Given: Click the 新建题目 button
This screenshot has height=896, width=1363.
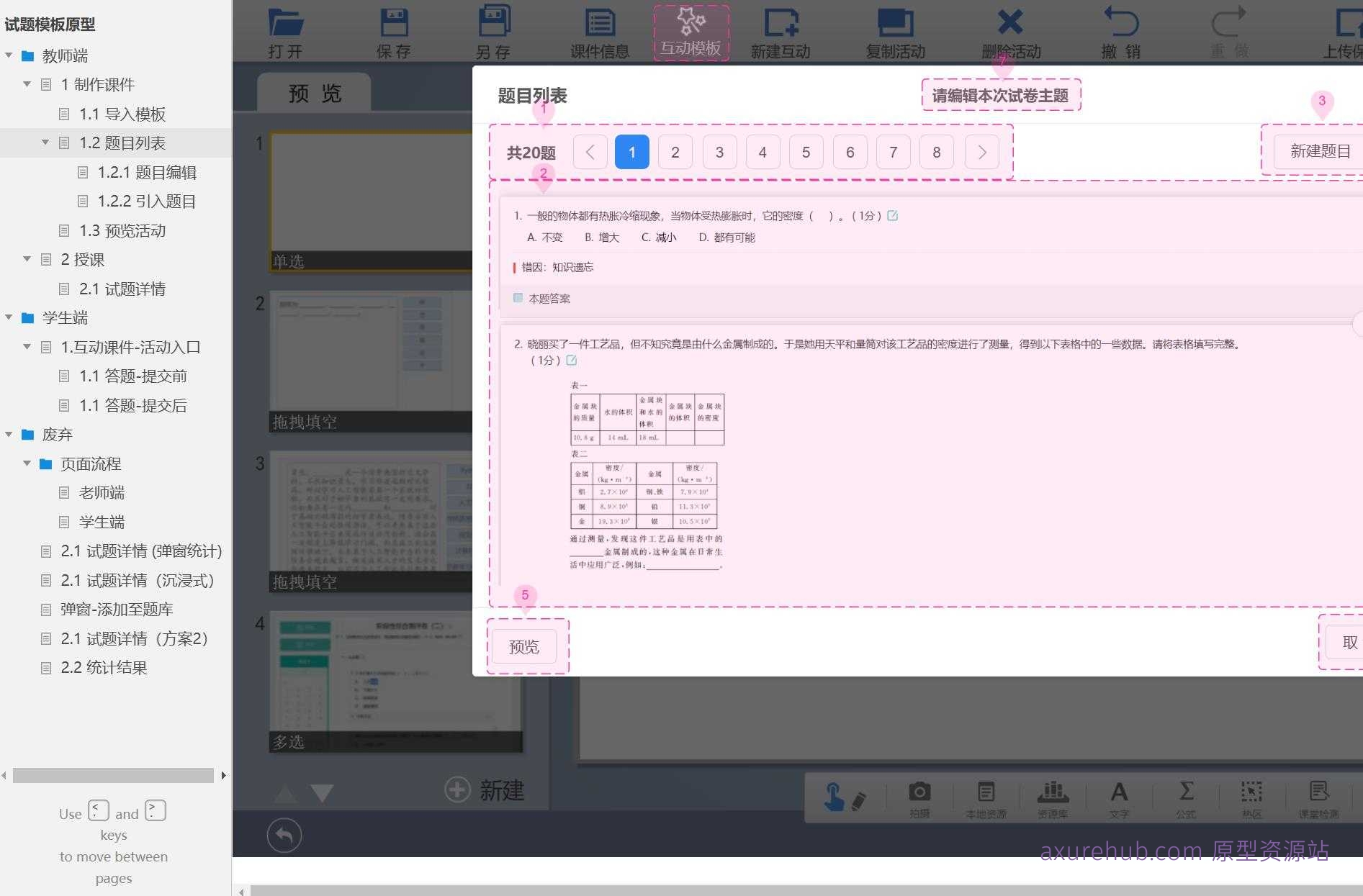Looking at the screenshot, I should tap(1321, 150).
